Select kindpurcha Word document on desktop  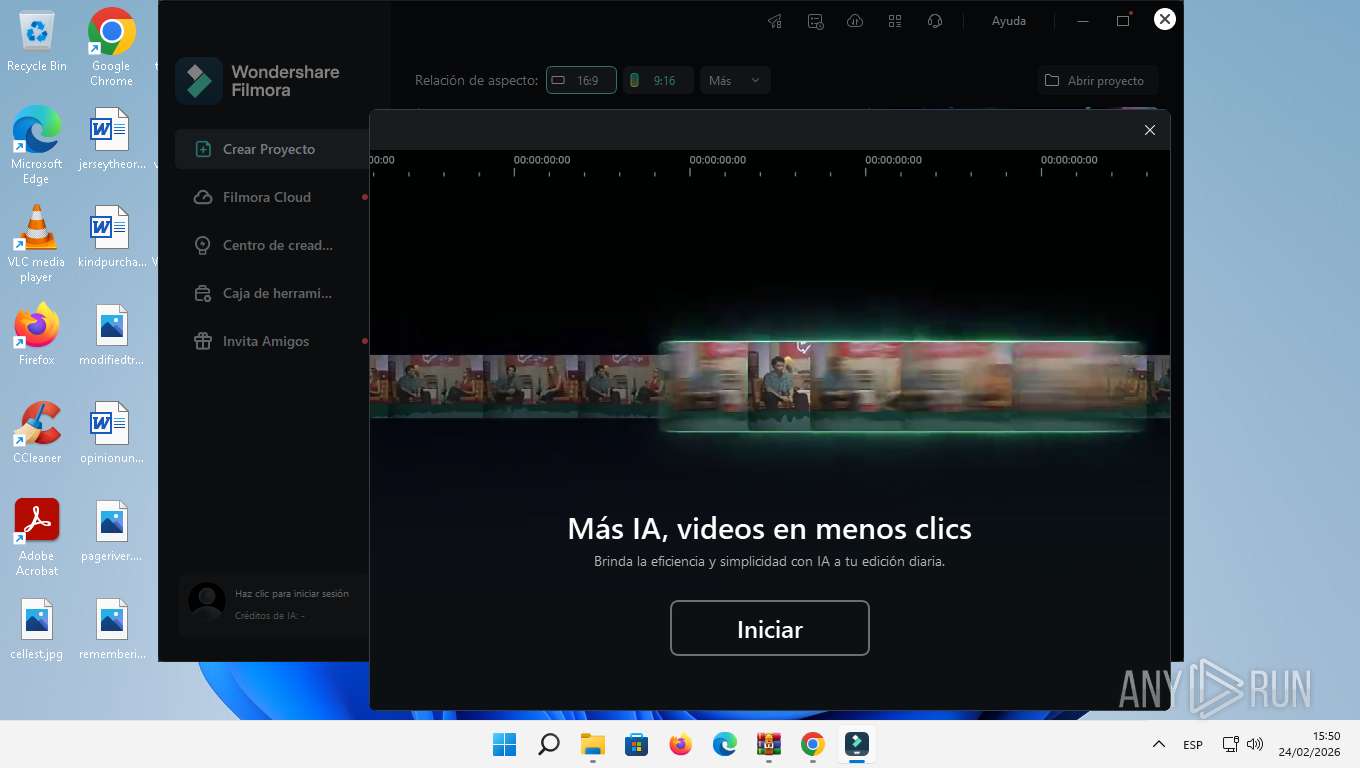click(x=111, y=237)
